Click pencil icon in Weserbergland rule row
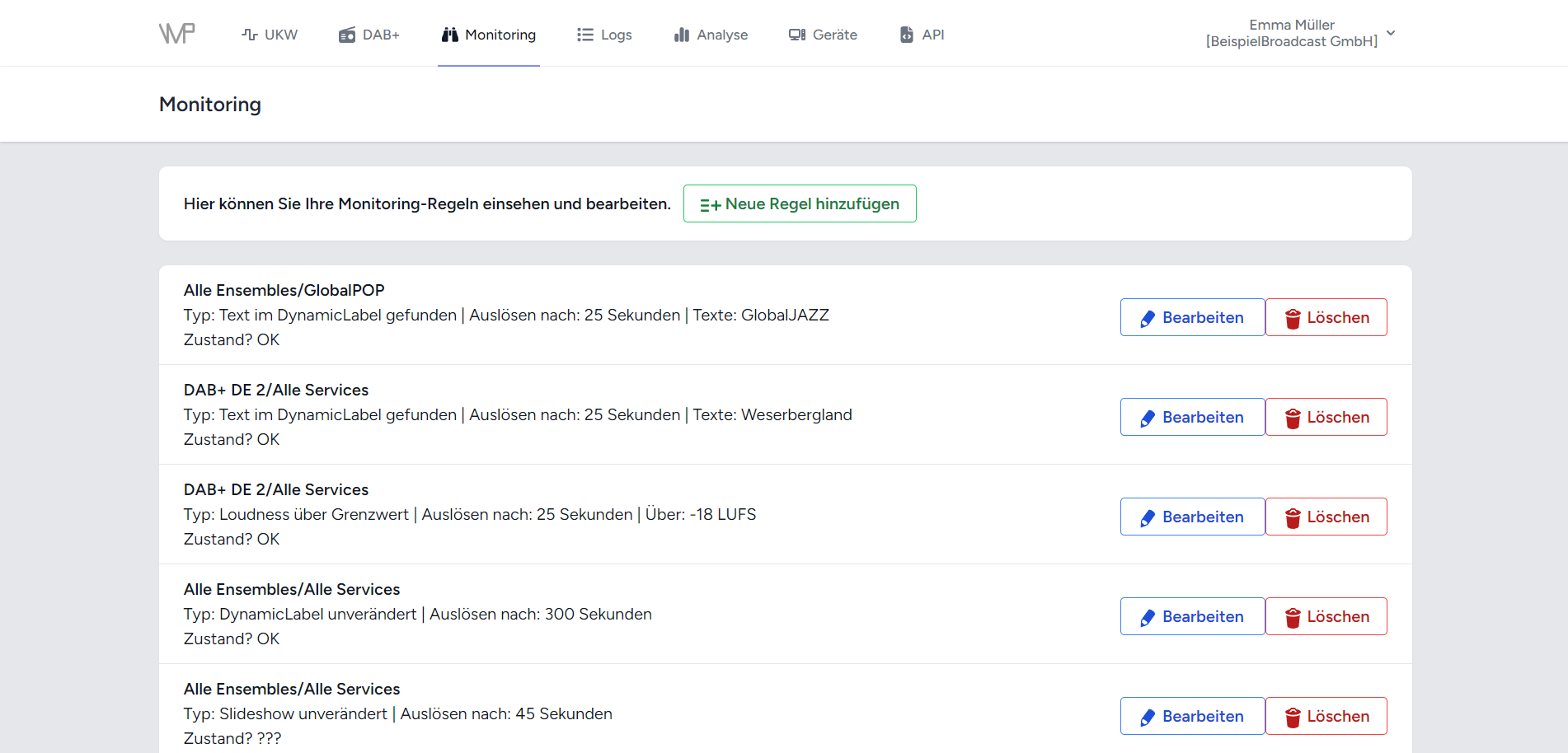Image resolution: width=1568 pixels, height=753 pixels. 1148,419
